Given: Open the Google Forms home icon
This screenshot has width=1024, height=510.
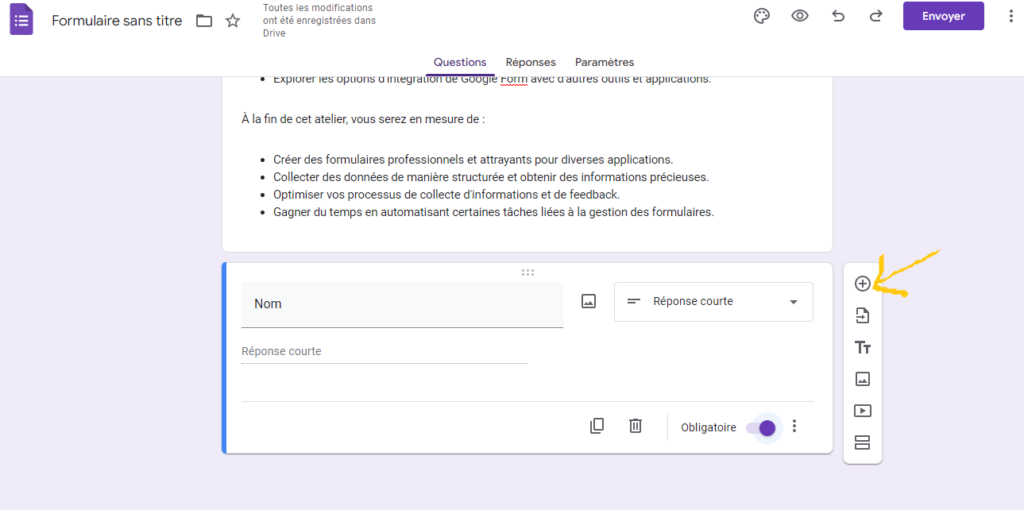Looking at the screenshot, I should 21,19.
